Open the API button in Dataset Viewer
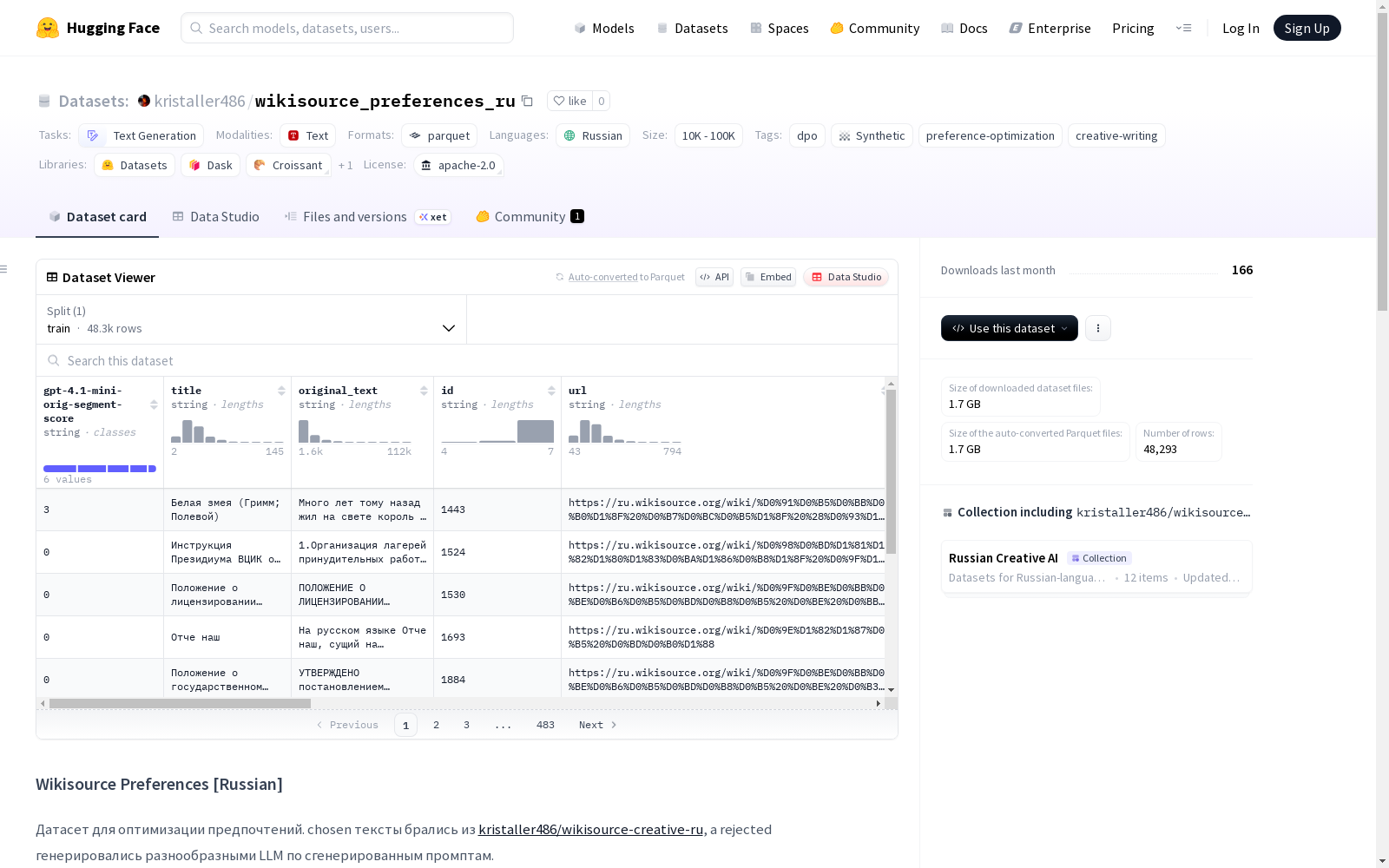 pos(714,277)
